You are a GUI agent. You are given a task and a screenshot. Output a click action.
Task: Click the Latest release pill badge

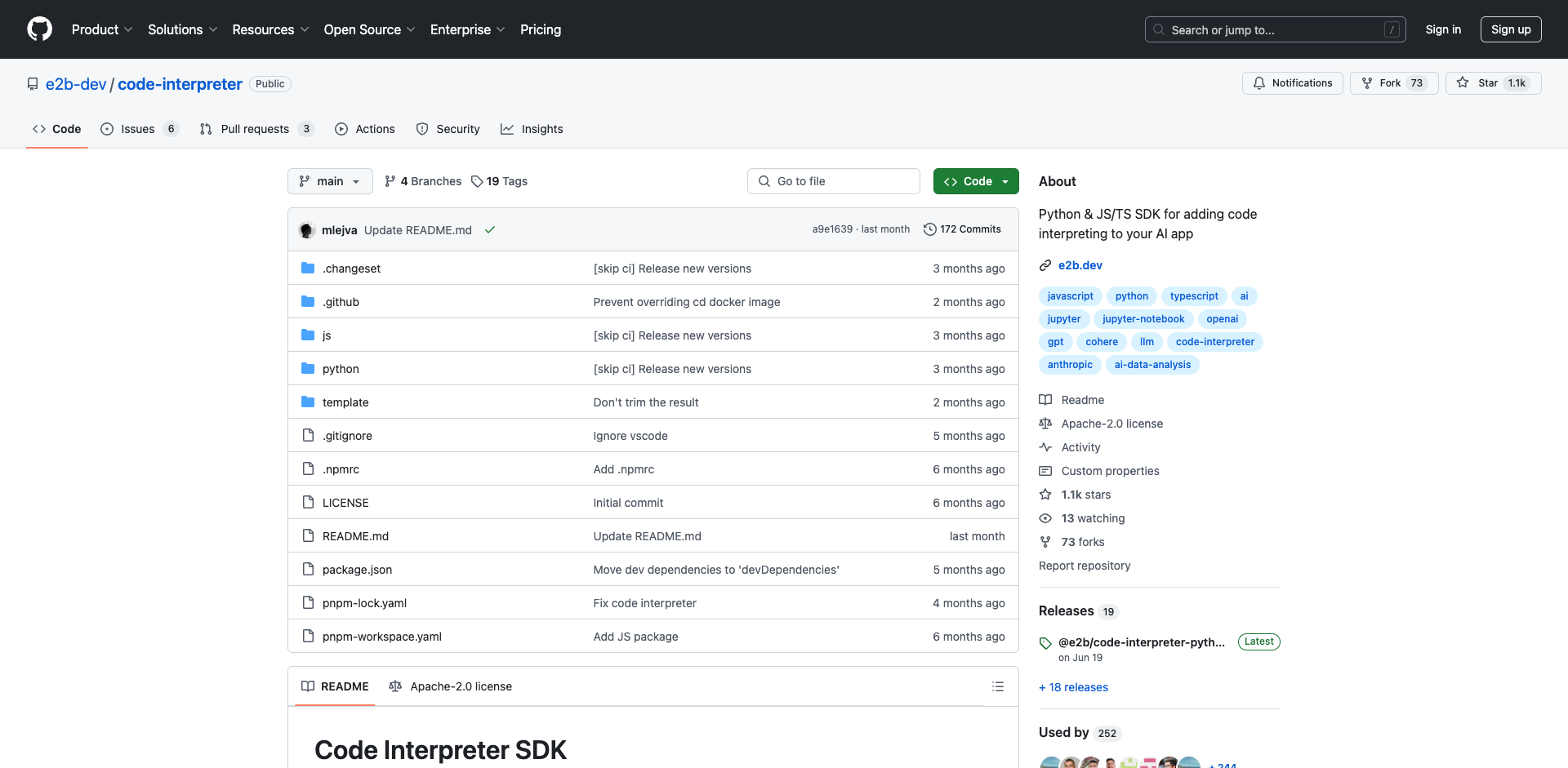1258,641
